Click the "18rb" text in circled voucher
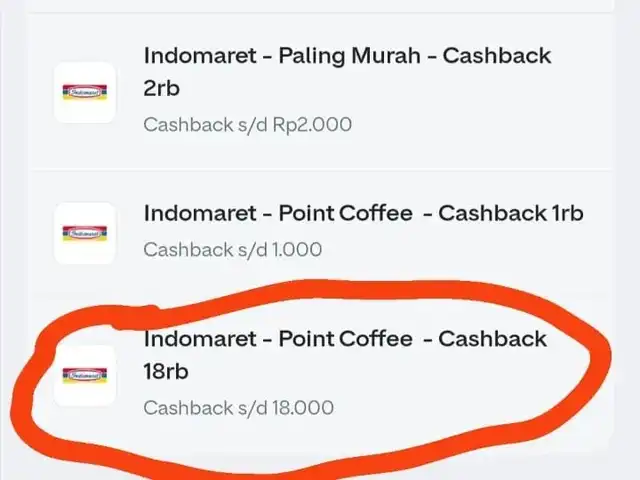Screen dimensions: 640x480 (166, 371)
